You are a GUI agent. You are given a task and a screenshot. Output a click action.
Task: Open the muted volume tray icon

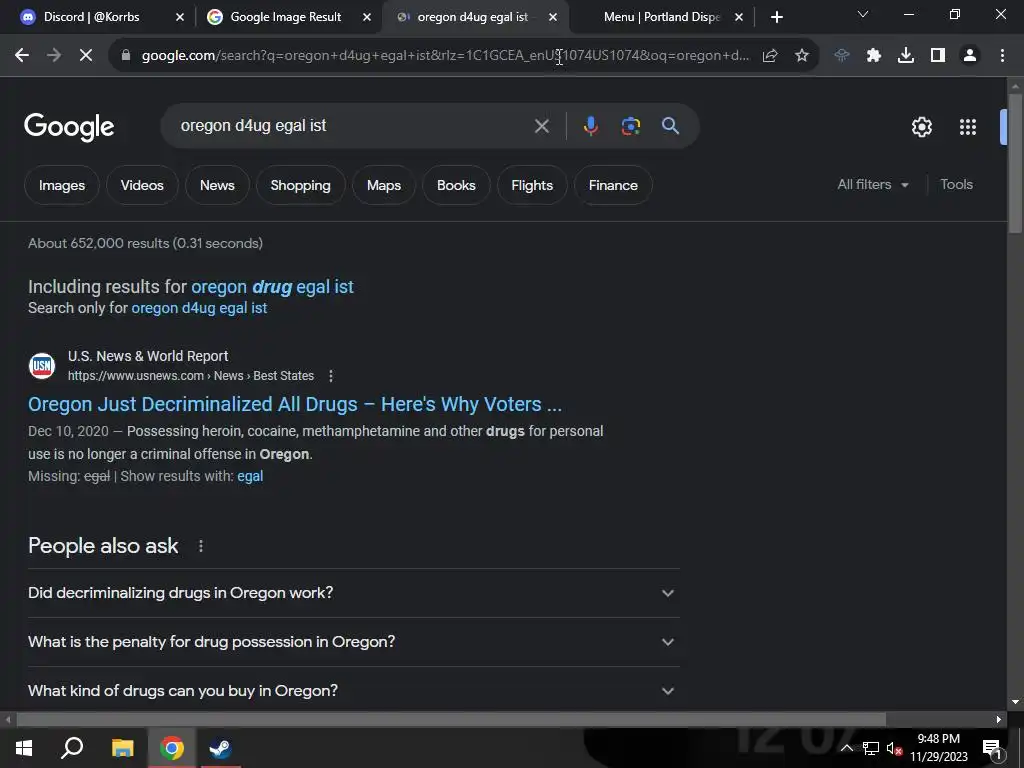894,748
